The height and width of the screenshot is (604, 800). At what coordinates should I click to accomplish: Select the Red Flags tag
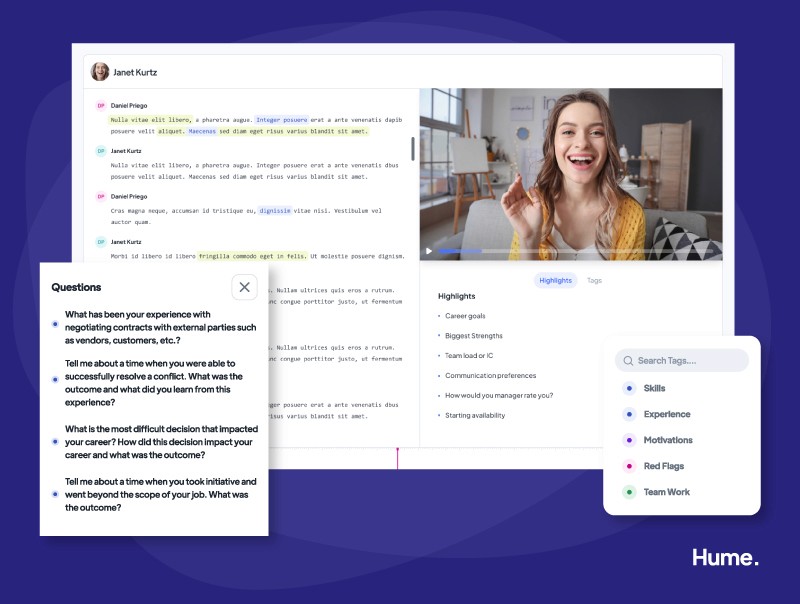point(654,466)
